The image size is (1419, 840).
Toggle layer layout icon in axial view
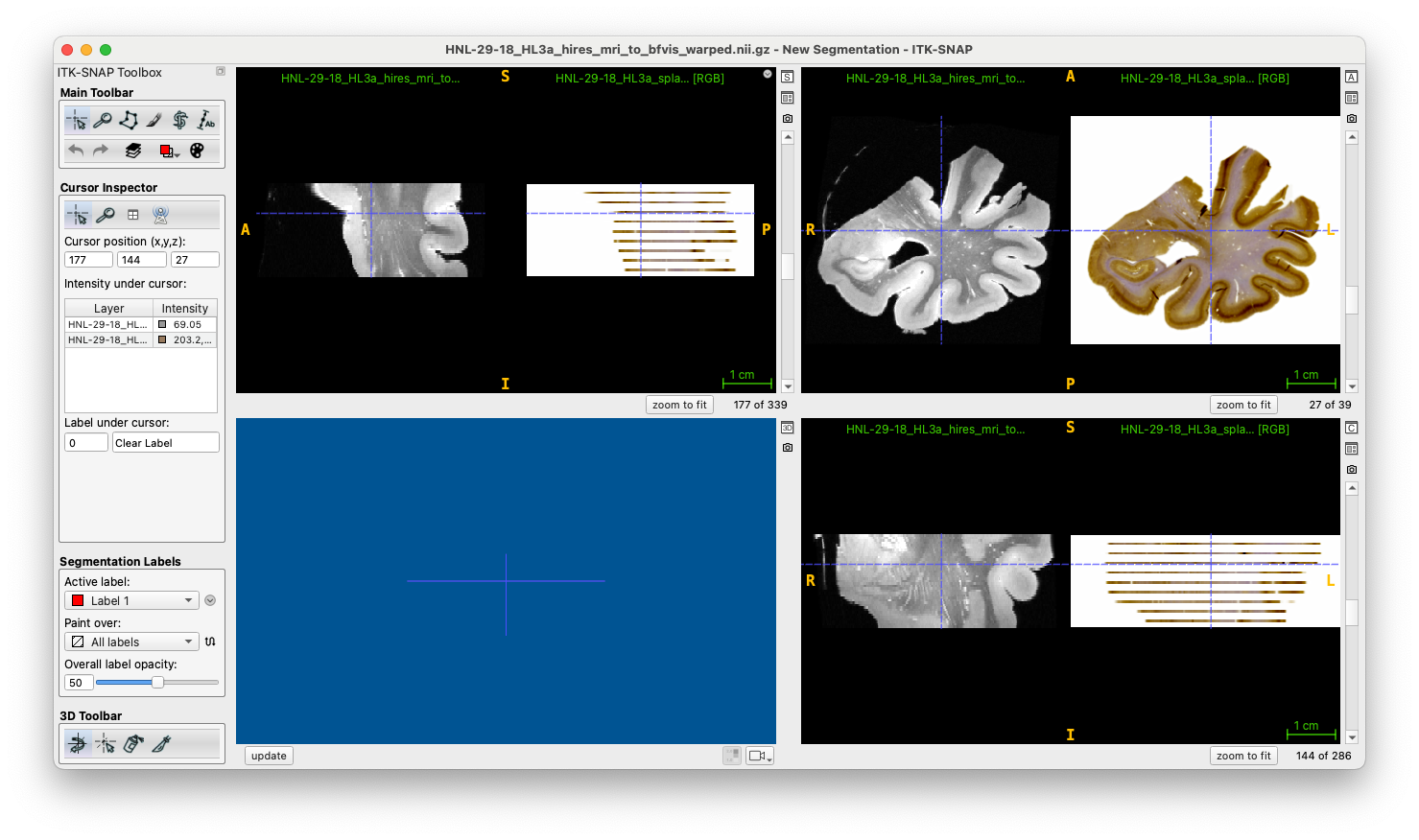(x=1351, y=98)
